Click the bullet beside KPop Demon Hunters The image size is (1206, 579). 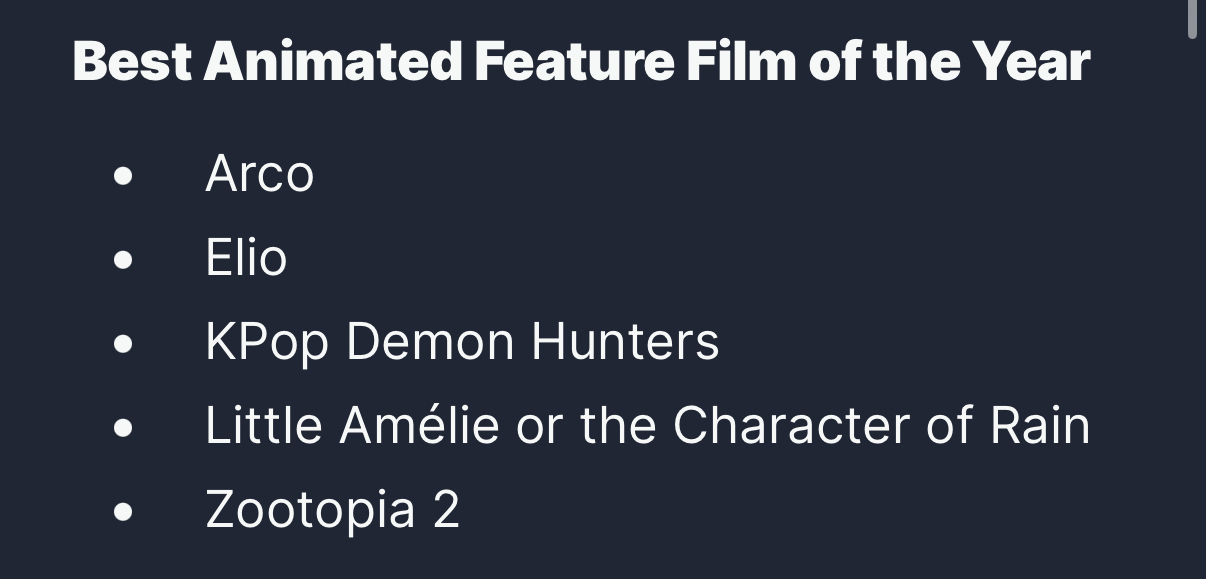[x=124, y=345]
